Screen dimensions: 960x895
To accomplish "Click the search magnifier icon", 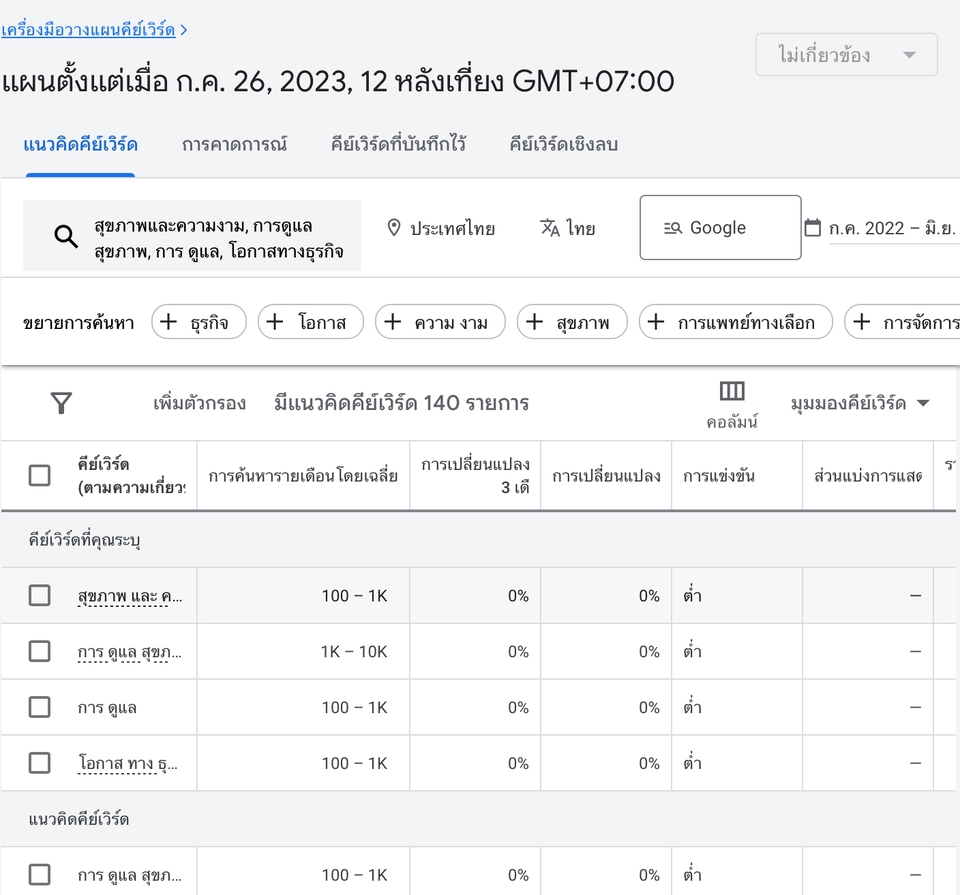I will [65, 235].
